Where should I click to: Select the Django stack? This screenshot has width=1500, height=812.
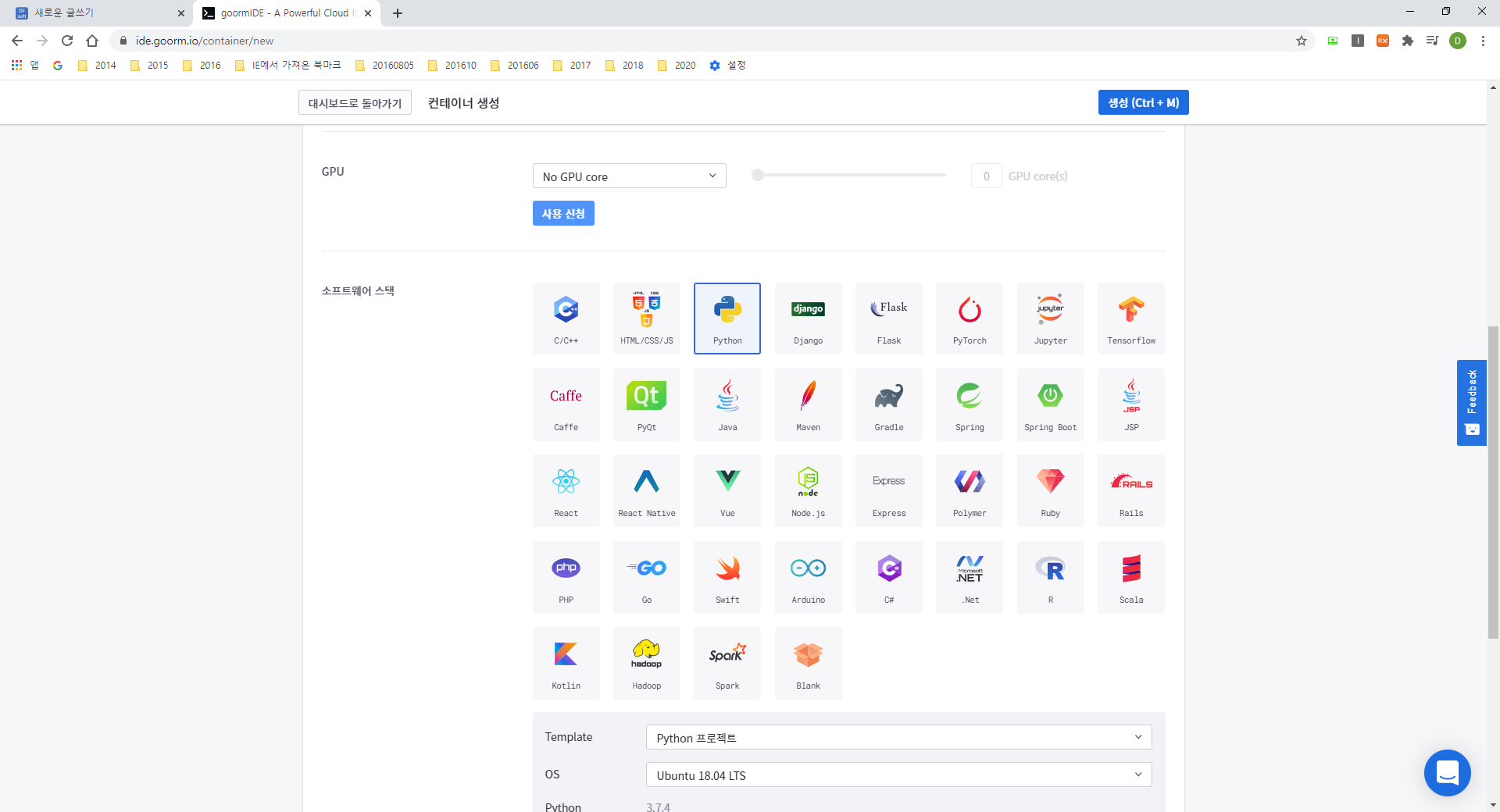point(809,319)
